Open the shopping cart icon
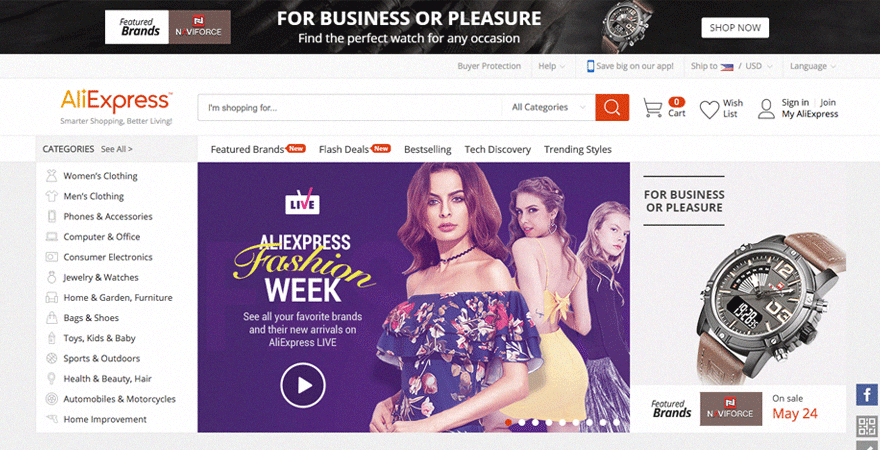 pyautogui.click(x=652, y=108)
